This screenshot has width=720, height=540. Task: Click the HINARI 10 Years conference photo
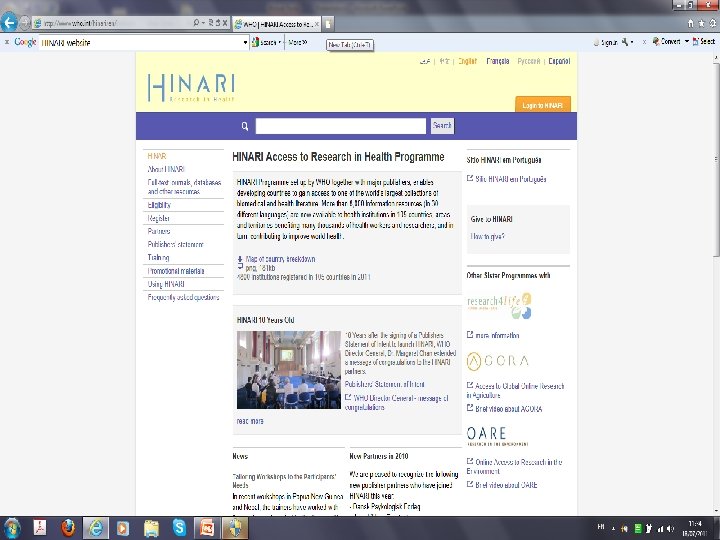[x=289, y=370]
